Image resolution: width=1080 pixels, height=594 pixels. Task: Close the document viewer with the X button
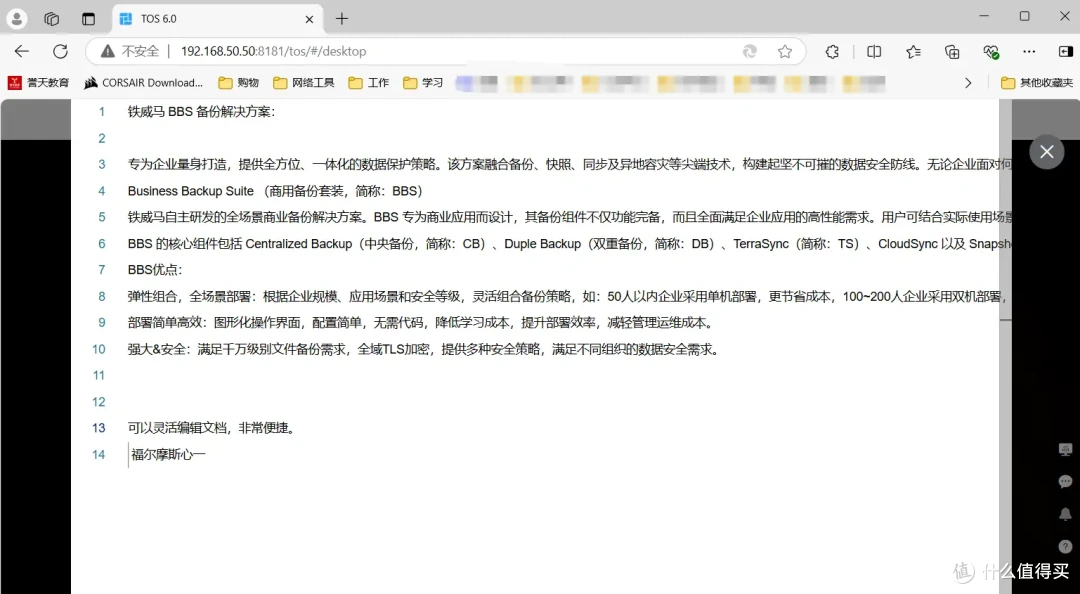(x=1046, y=152)
